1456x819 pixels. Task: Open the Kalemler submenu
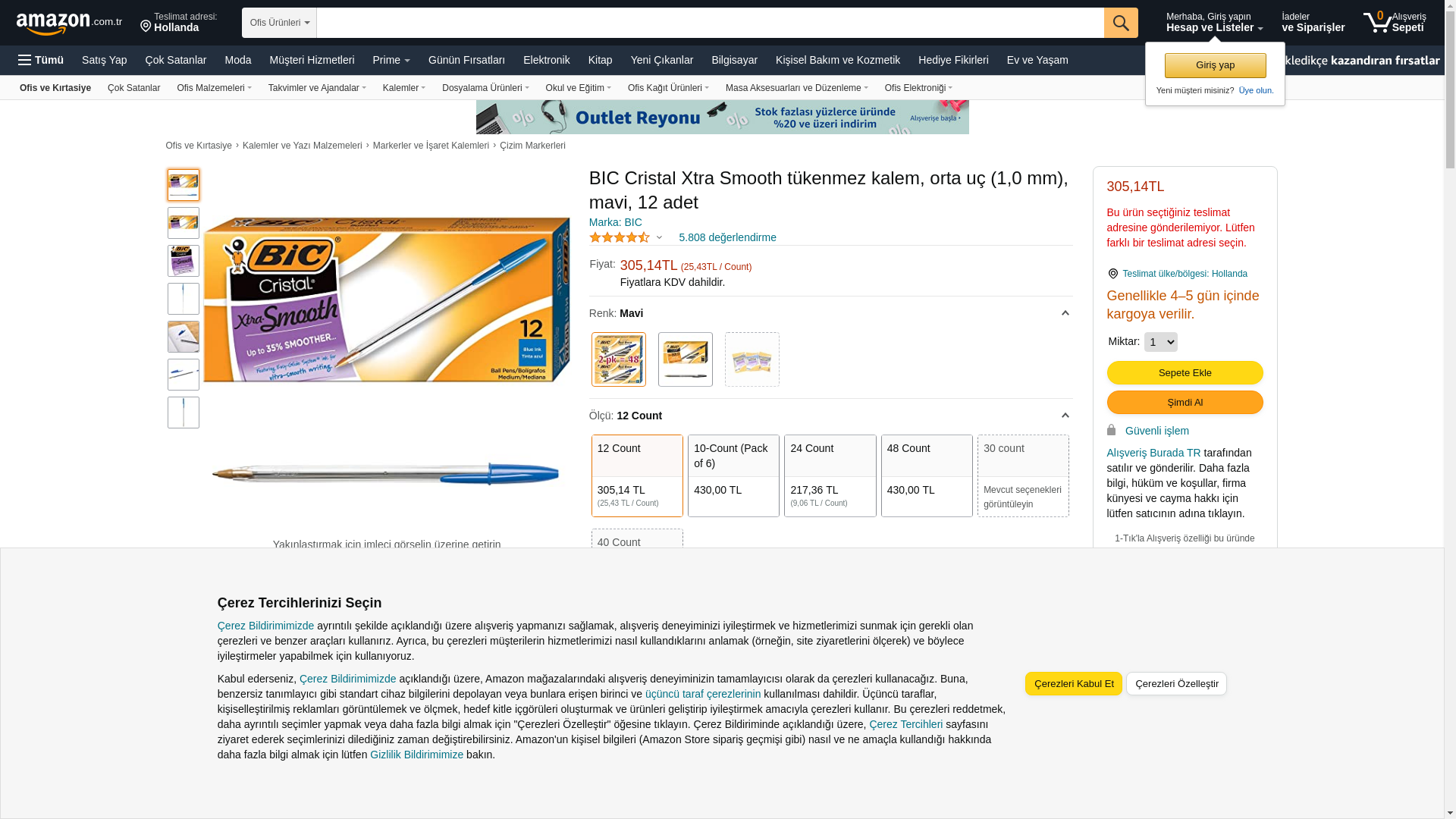click(x=403, y=88)
